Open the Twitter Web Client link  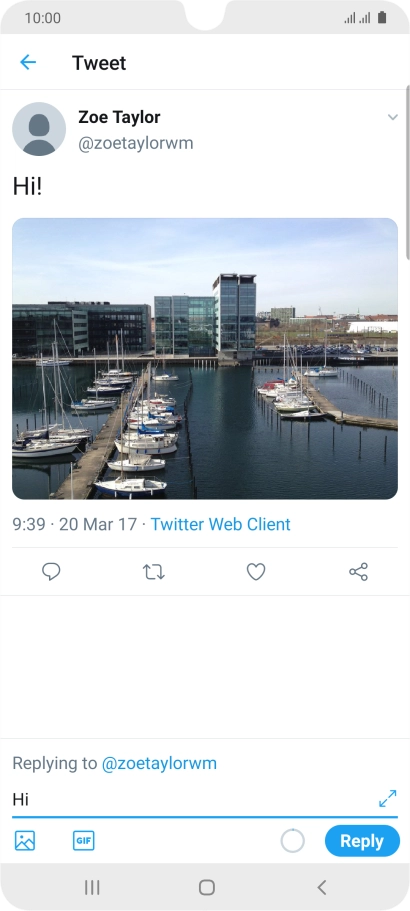[221, 524]
